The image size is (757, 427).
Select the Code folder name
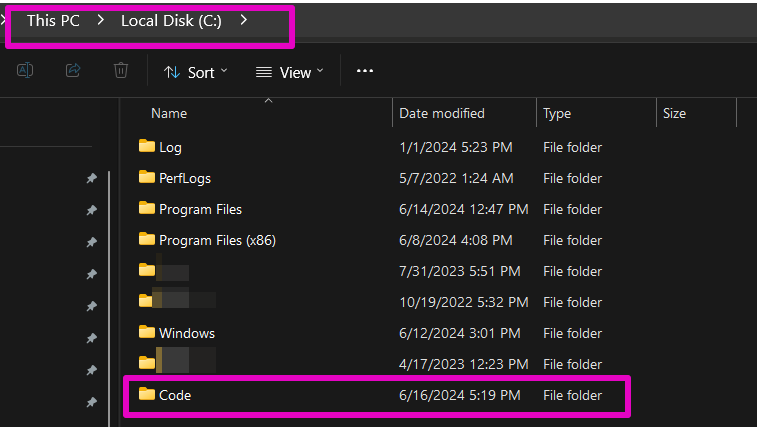coord(175,395)
